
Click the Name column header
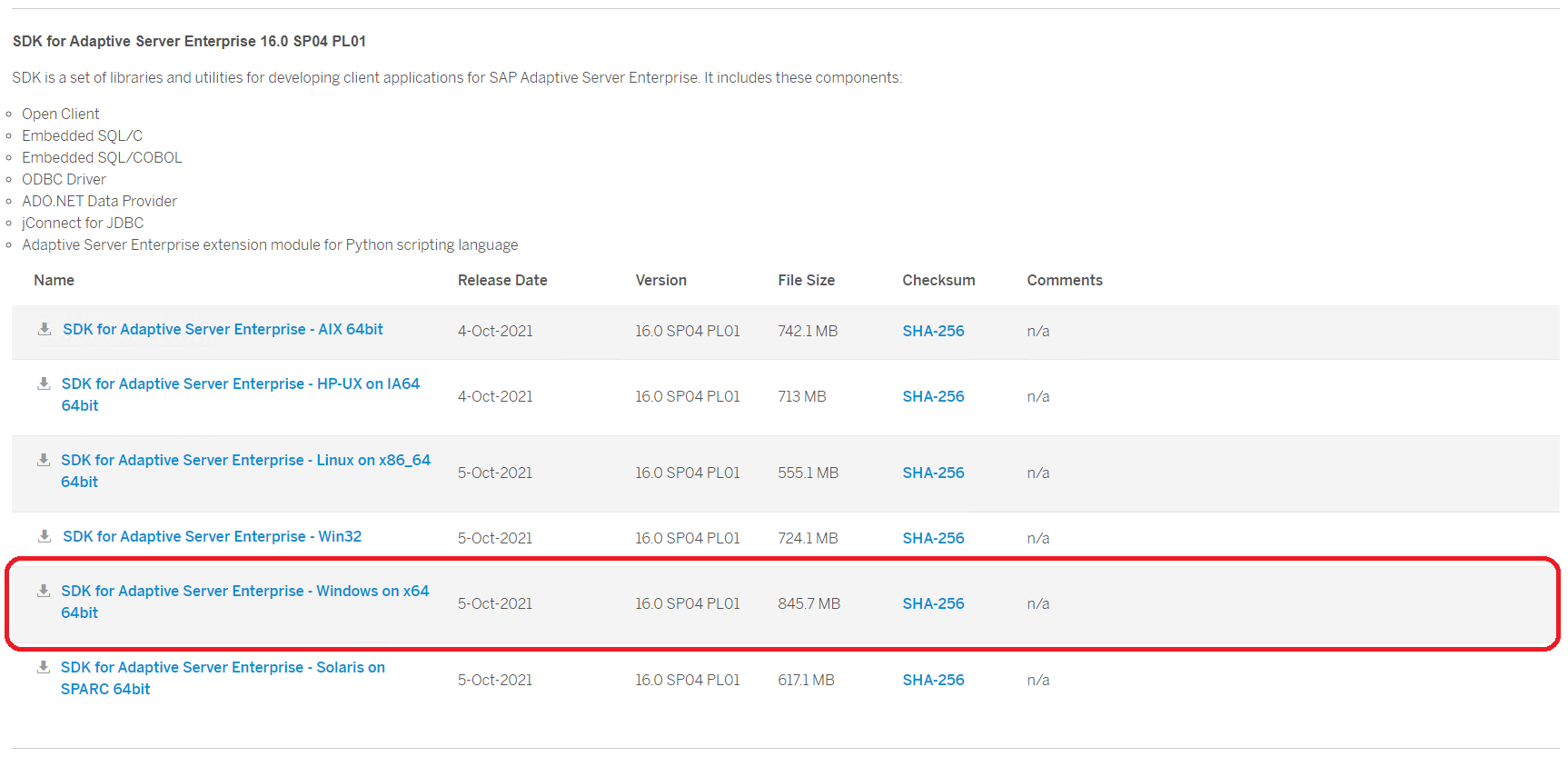pyautogui.click(x=54, y=280)
